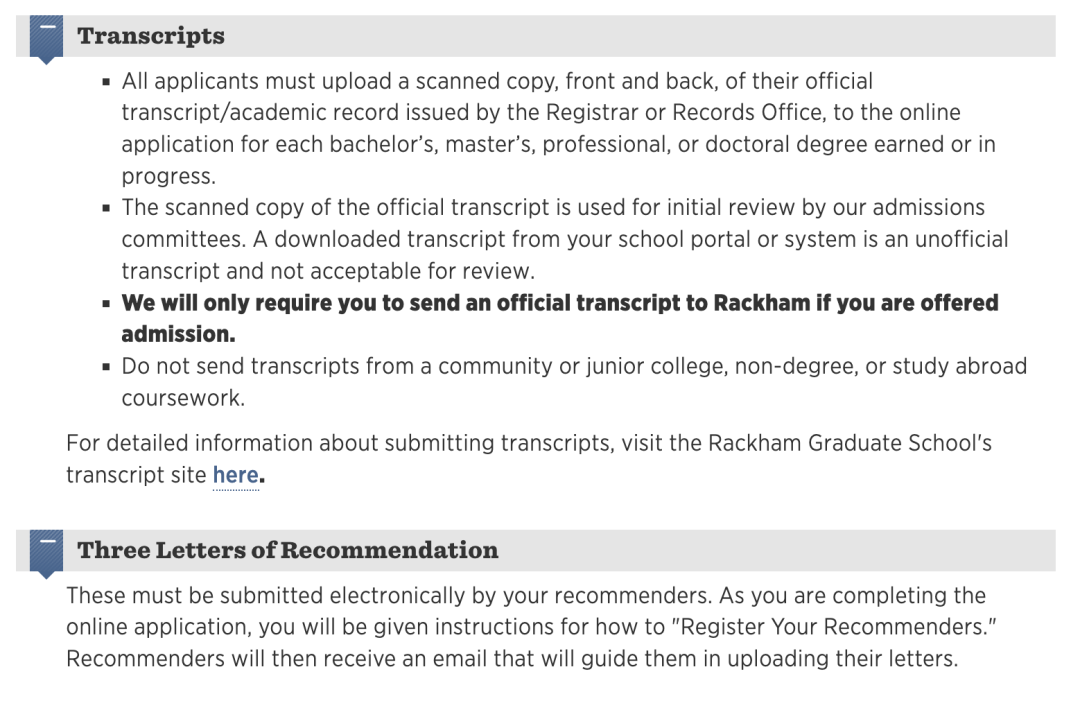Collapse the Transcripts section via minus icon
This screenshot has width=1080, height=710.
46,39
